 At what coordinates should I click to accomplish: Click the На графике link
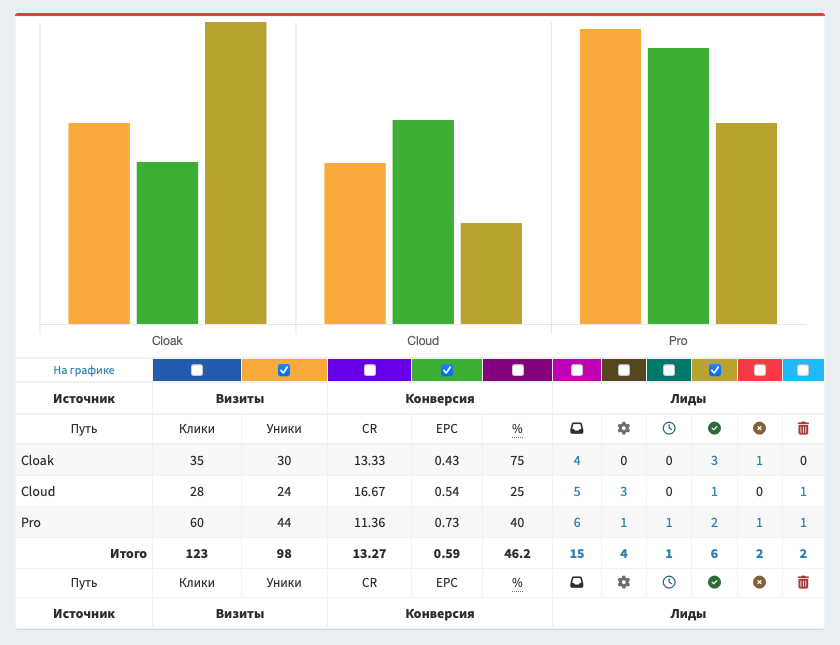pyautogui.click(x=84, y=370)
